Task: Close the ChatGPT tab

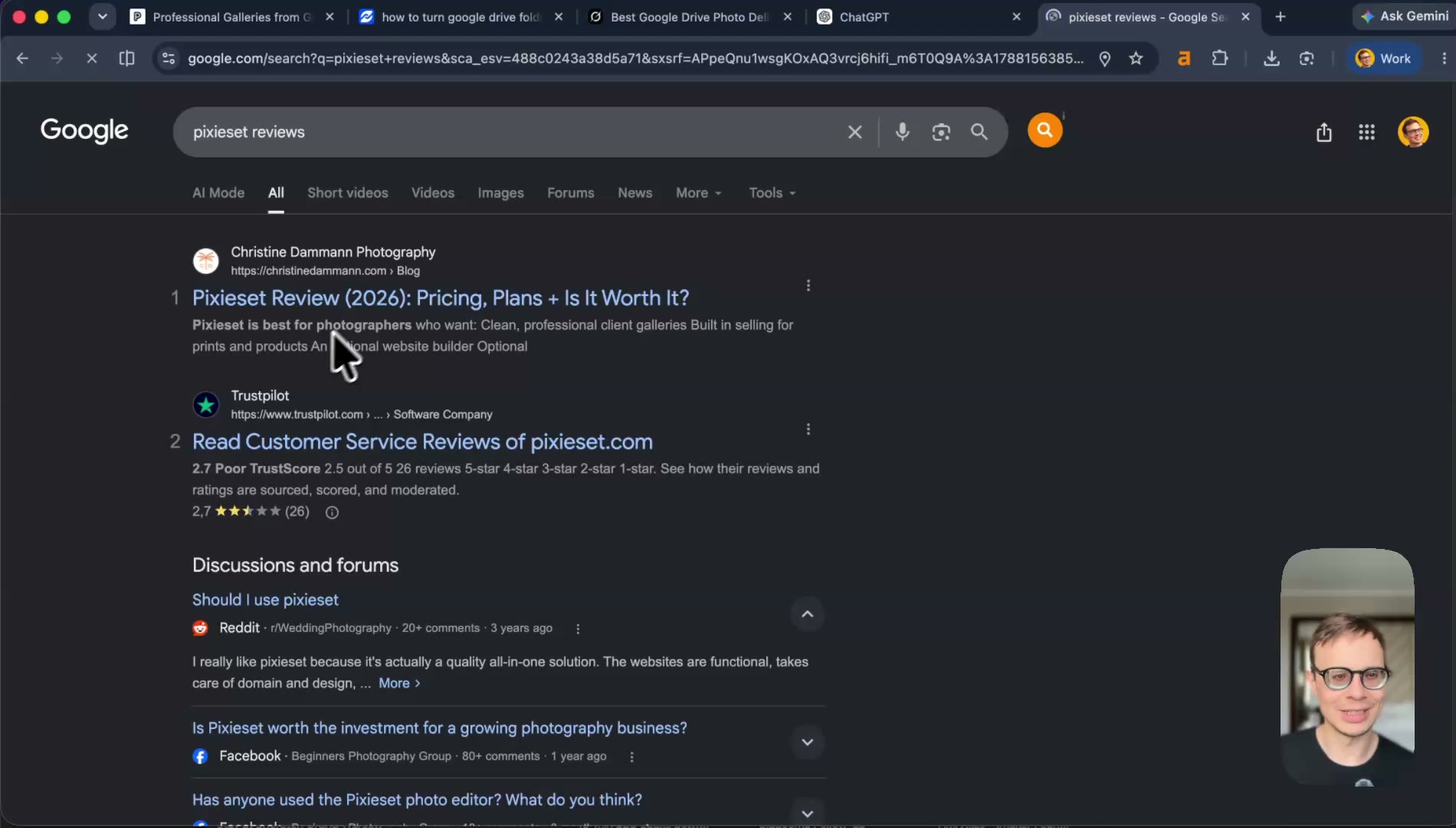Action: tap(1016, 17)
